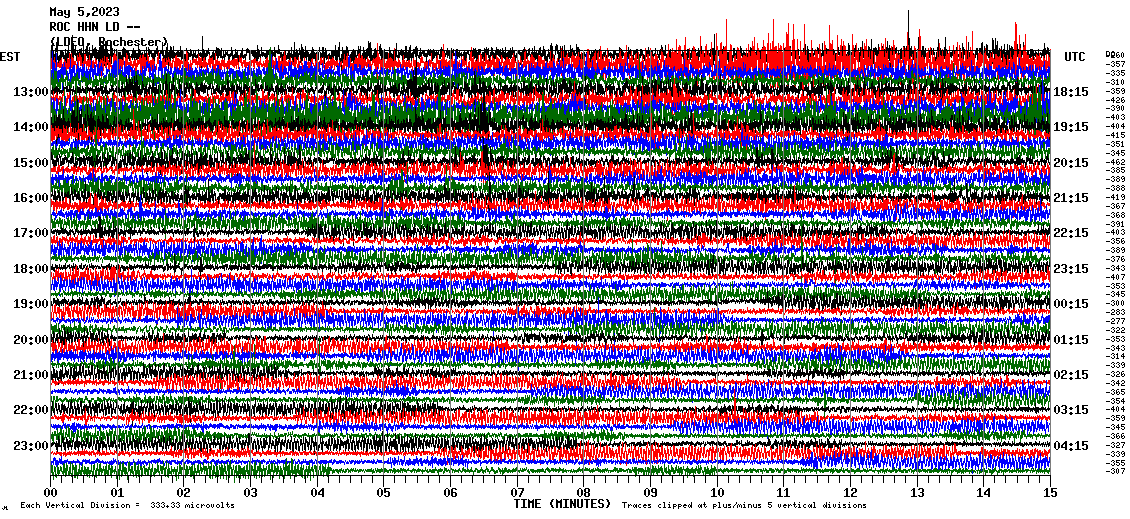Select the 19:00 EST hour label
The width and height of the screenshot is (1130, 519).
(x=31, y=304)
